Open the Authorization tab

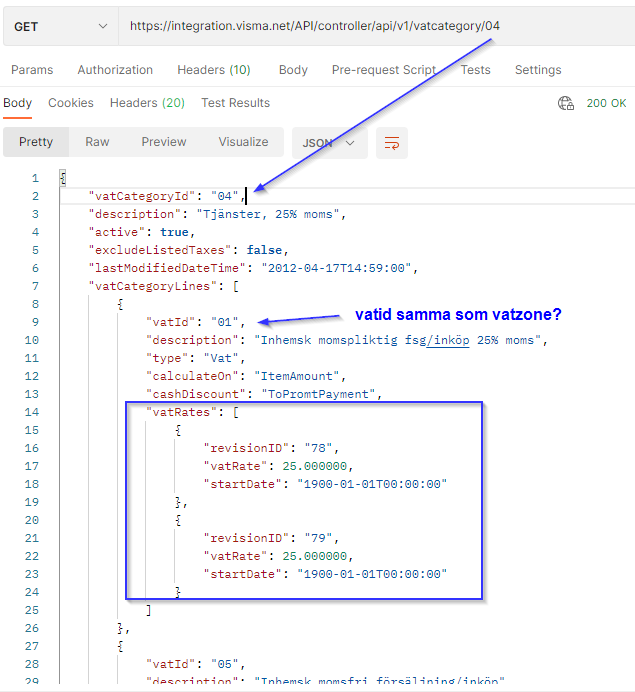coord(115,70)
